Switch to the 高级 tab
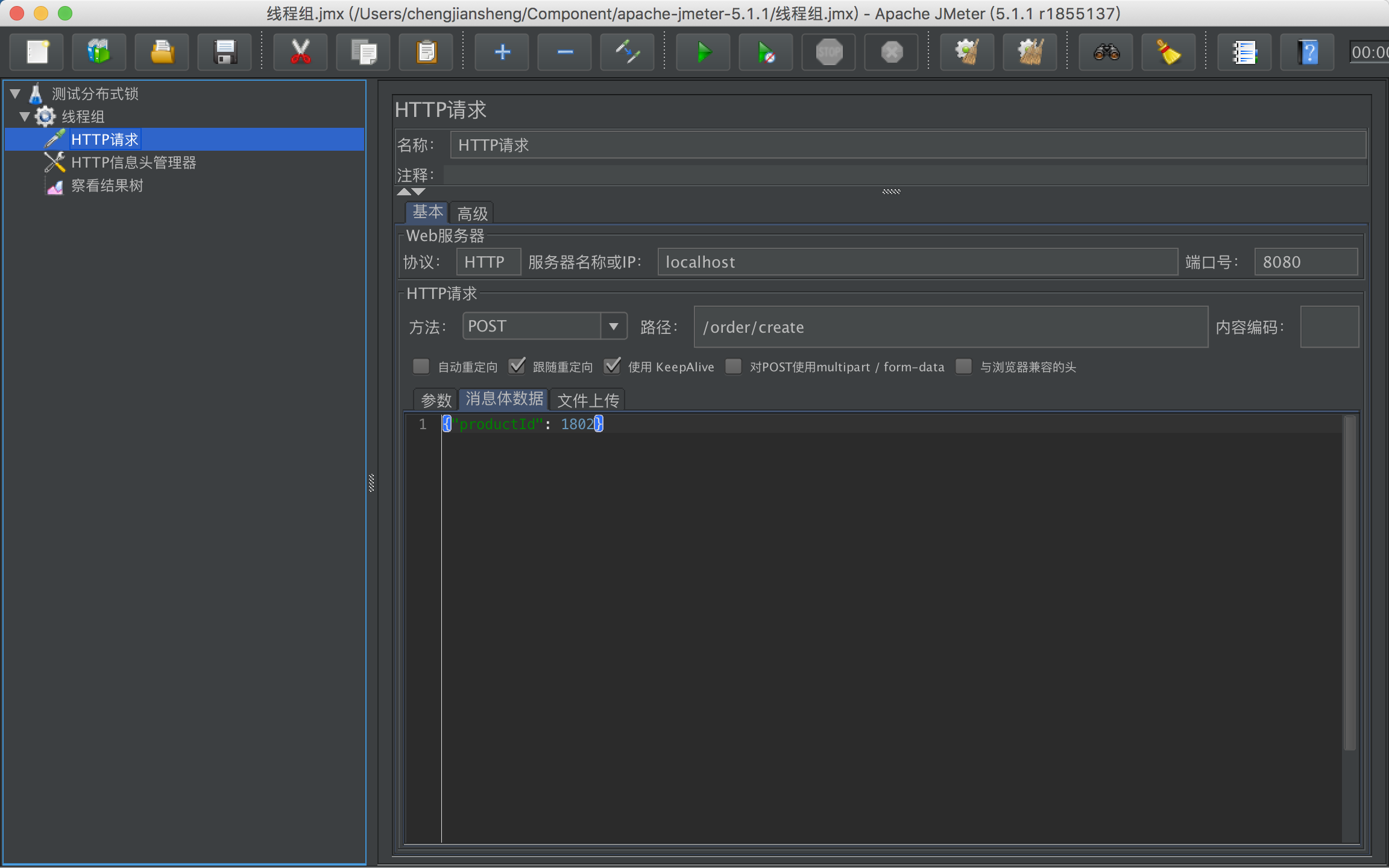 [x=472, y=213]
